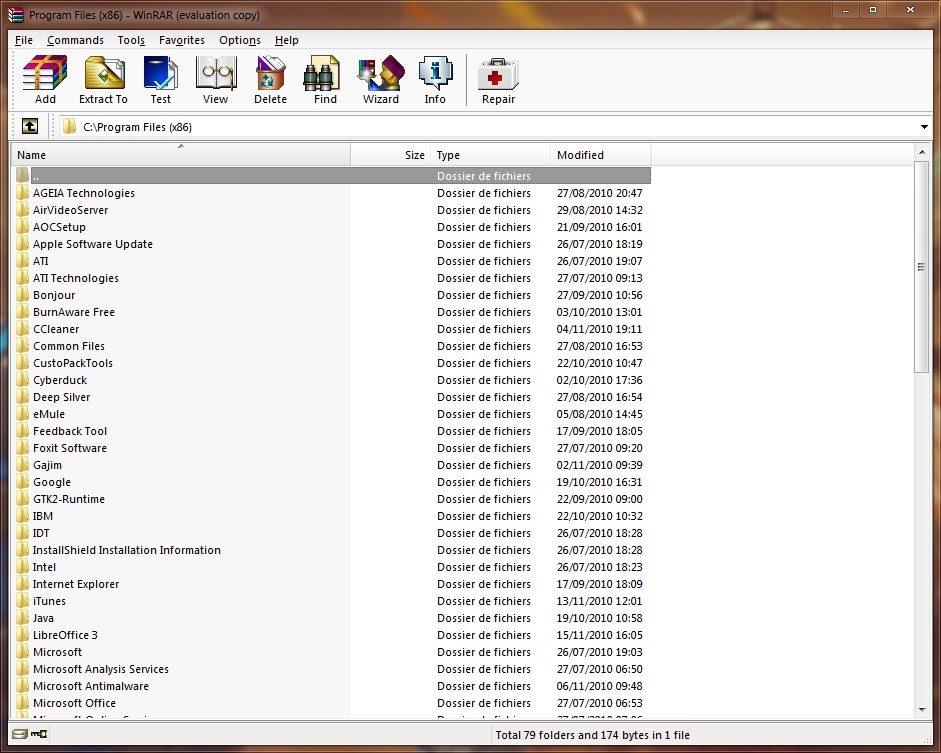Click folder icon beside Google
This screenshot has height=753, width=941.
[x=23, y=482]
